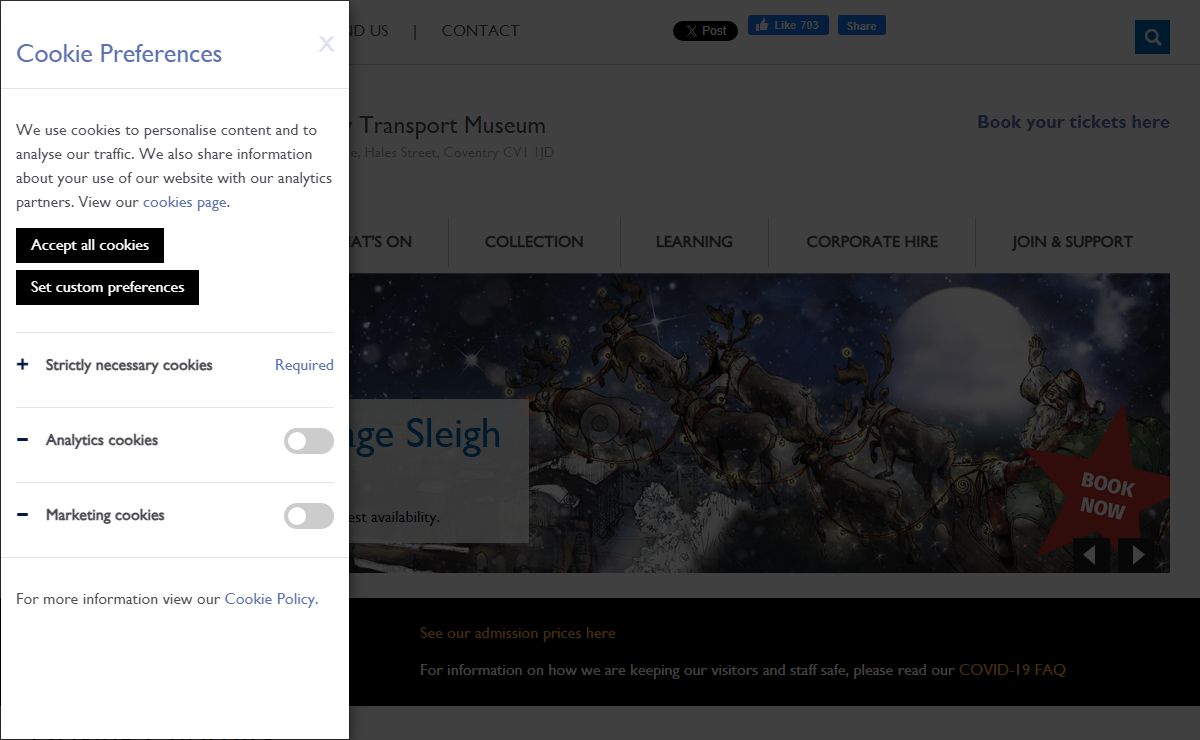
Task: Click the Required label for necessary cookies
Action: coord(304,365)
